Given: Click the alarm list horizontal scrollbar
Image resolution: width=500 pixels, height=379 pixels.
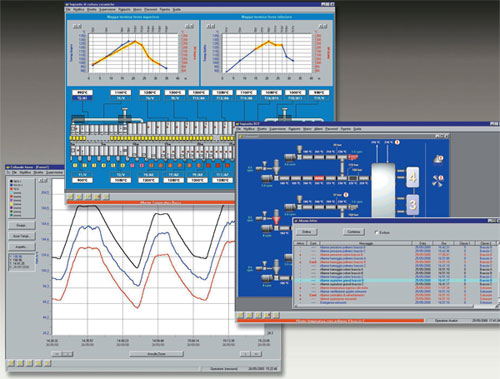Looking at the screenshot, I should click(x=383, y=306).
